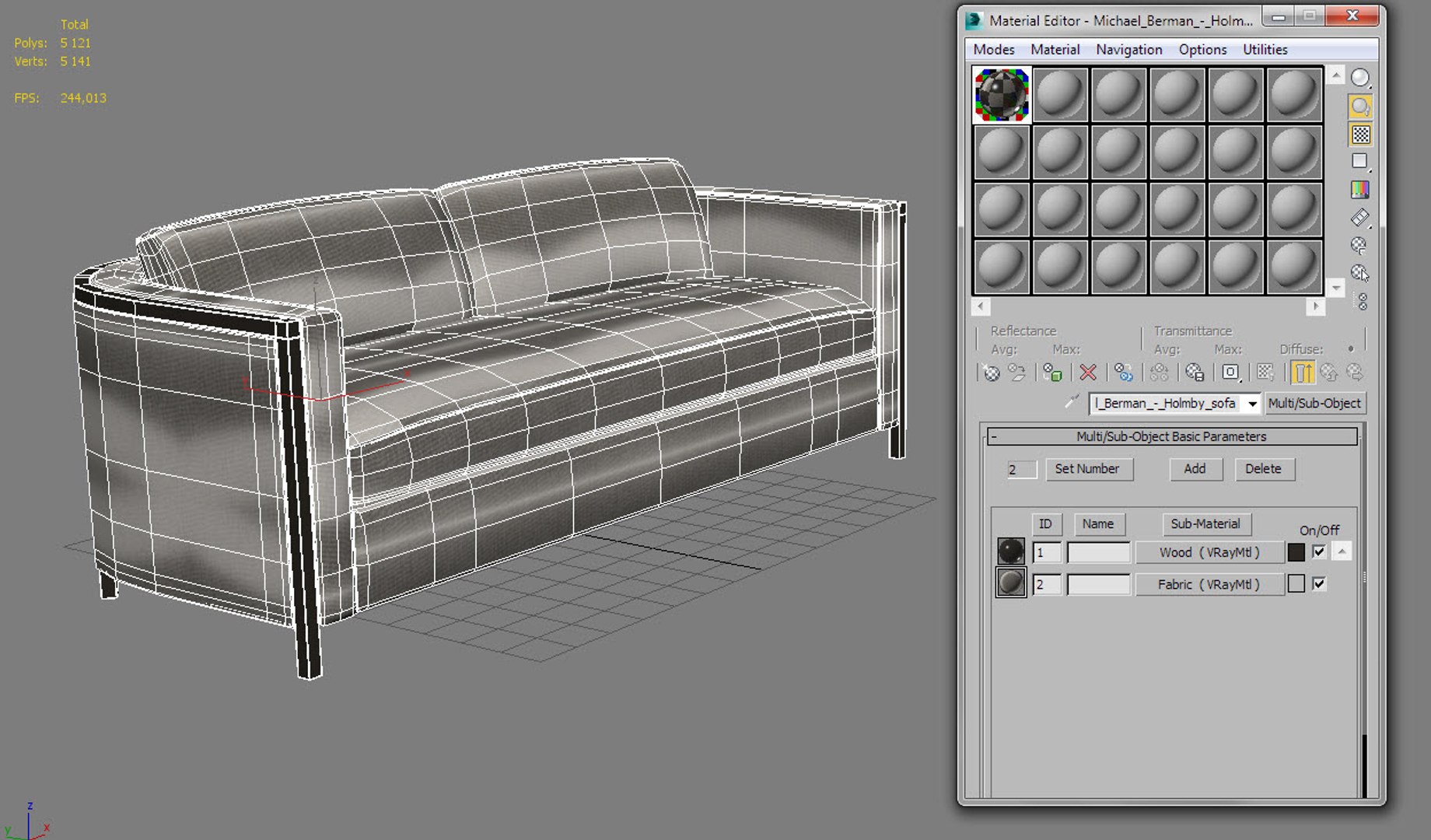This screenshot has width=1431, height=840.
Task: Open the Navigation menu
Action: pyautogui.click(x=1129, y=50)
